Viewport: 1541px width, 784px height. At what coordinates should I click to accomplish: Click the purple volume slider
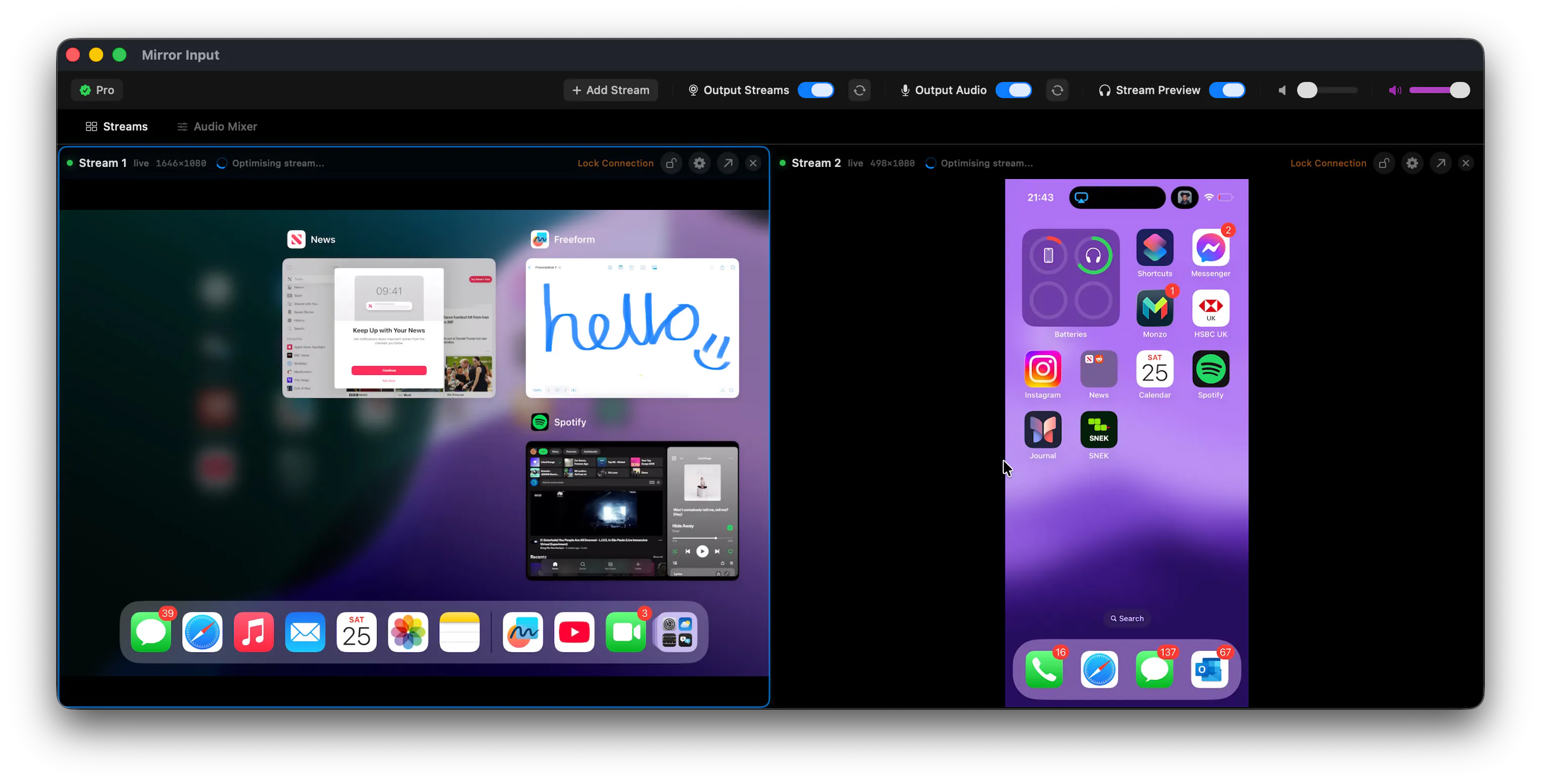pos(1439,91)
